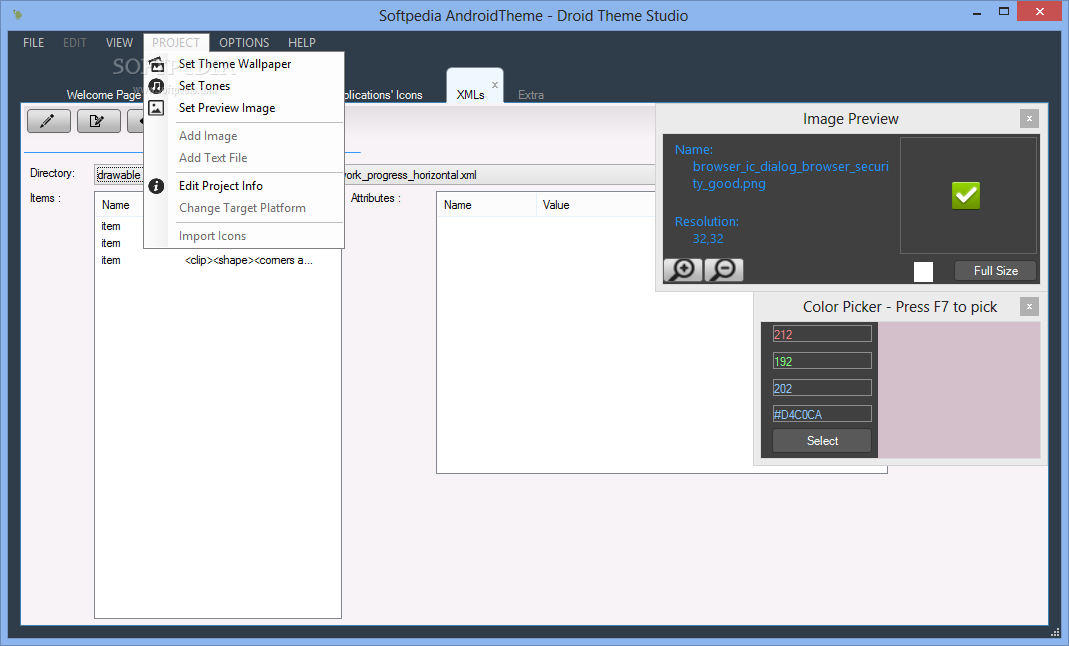Click the application icon in title bar
The width and height of the screenshot is (1069, 646).
18,14
